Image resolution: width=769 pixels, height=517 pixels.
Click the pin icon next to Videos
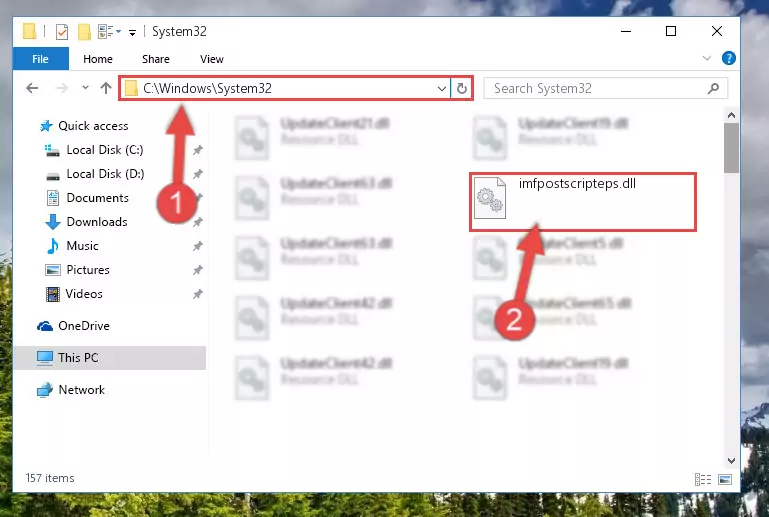(198, 294)
